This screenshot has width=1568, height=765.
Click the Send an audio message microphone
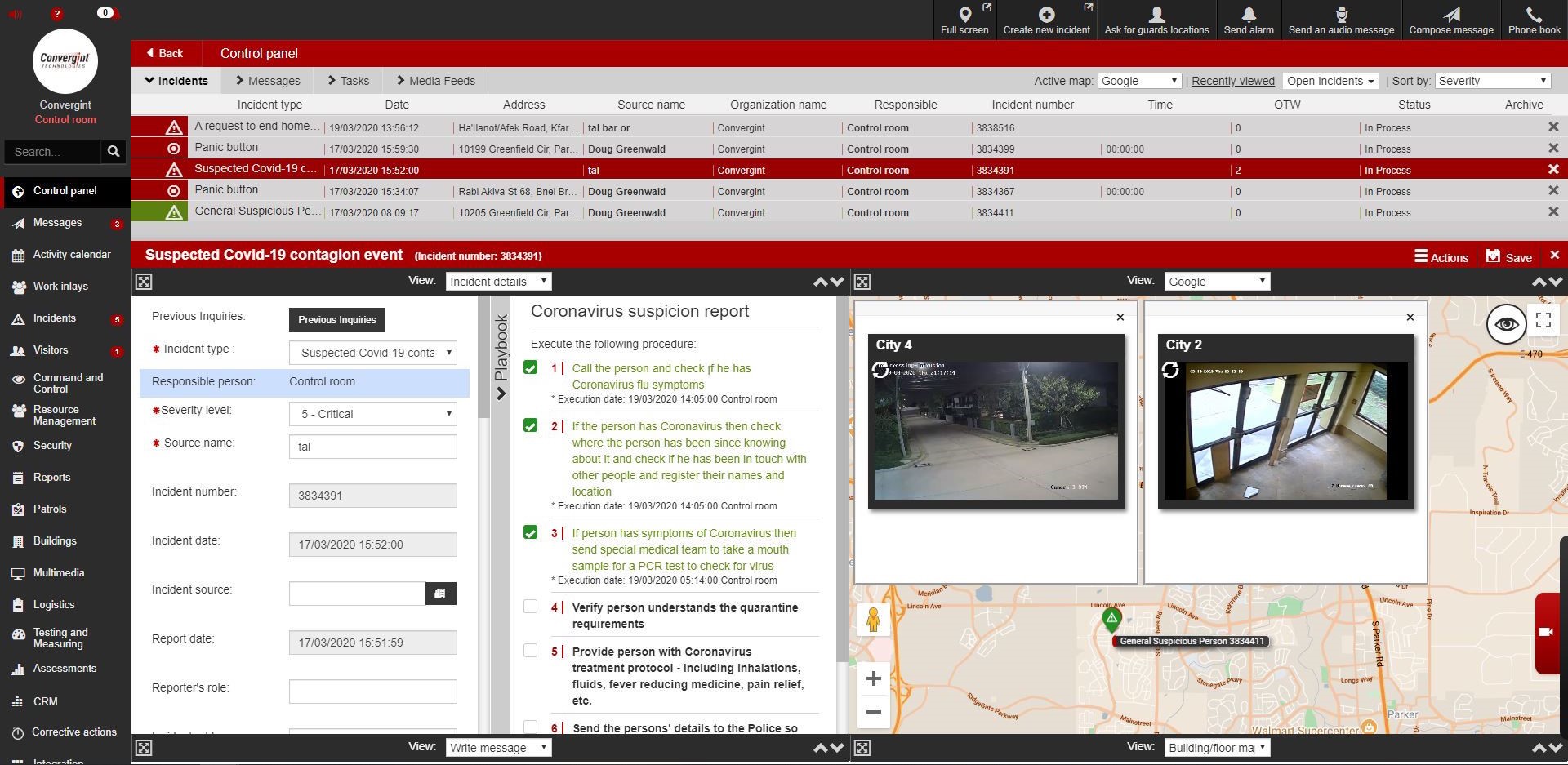coord(1341,15)
